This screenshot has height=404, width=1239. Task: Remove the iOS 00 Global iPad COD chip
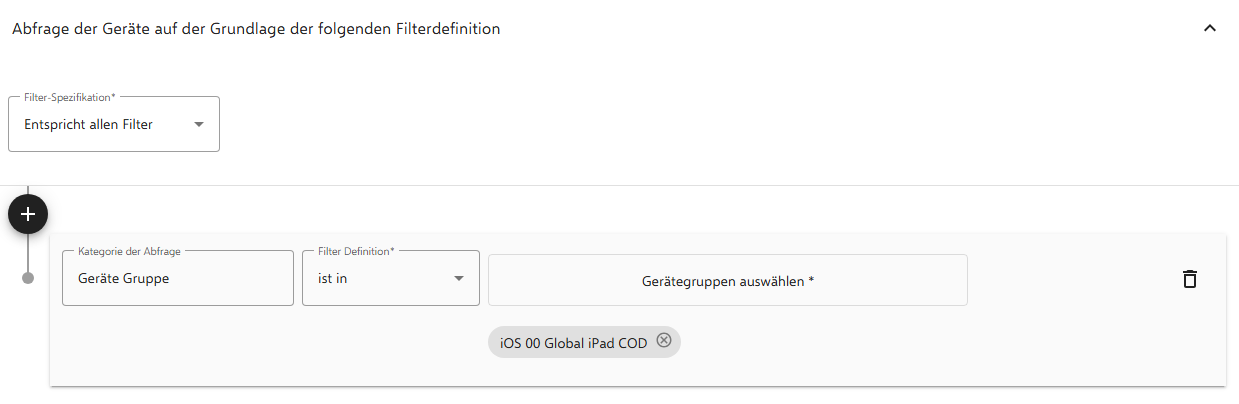[664, 341]
